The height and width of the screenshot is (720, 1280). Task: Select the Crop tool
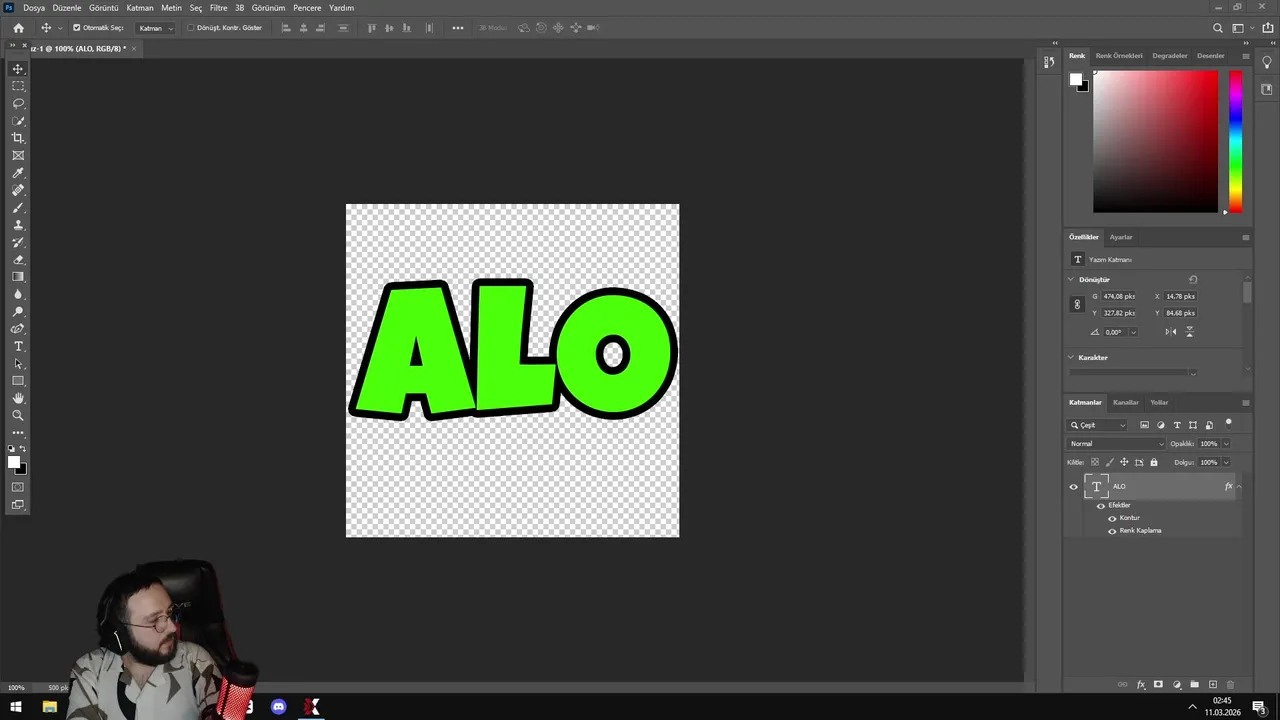pyautogui.click(x=18, y=138)
